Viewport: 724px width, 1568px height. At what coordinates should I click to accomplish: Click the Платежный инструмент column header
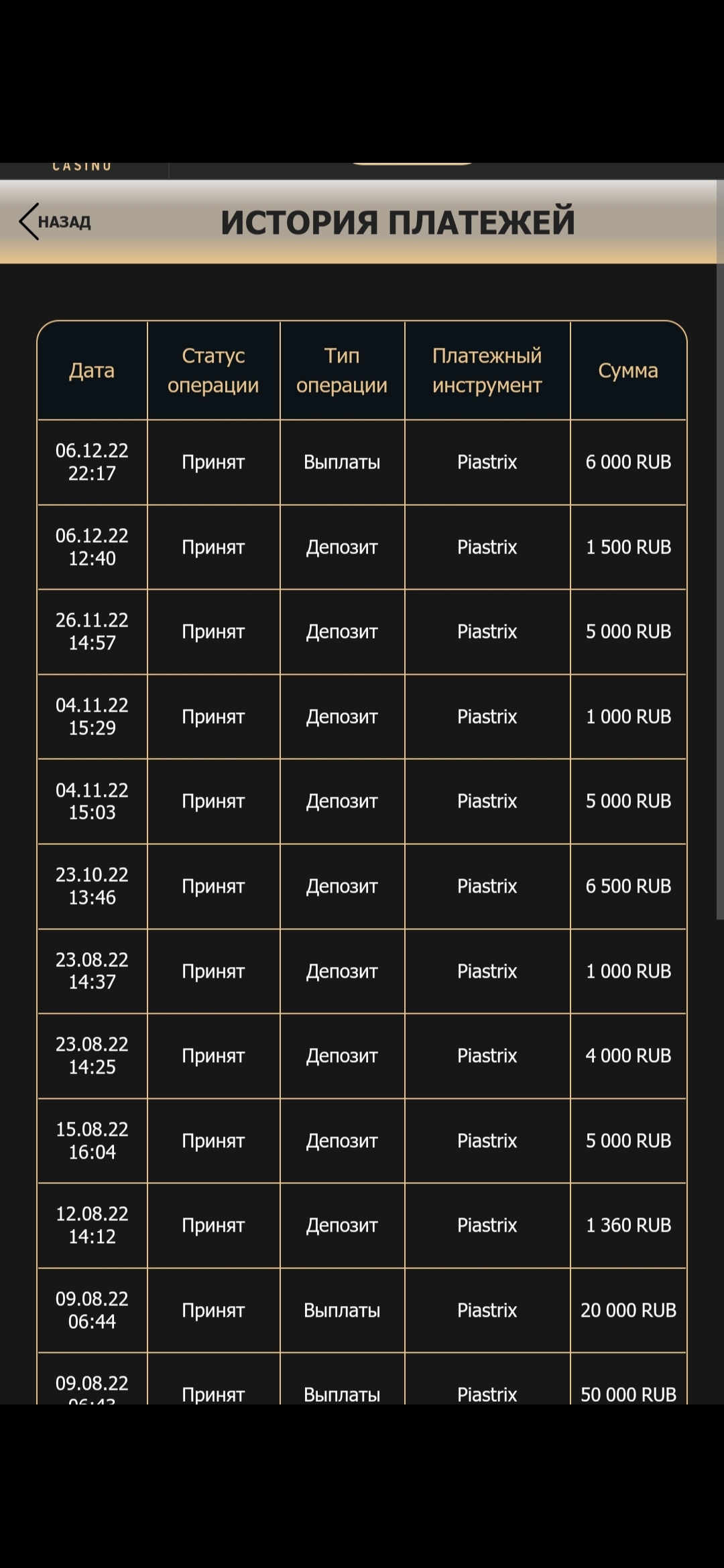tap(487, 371)
